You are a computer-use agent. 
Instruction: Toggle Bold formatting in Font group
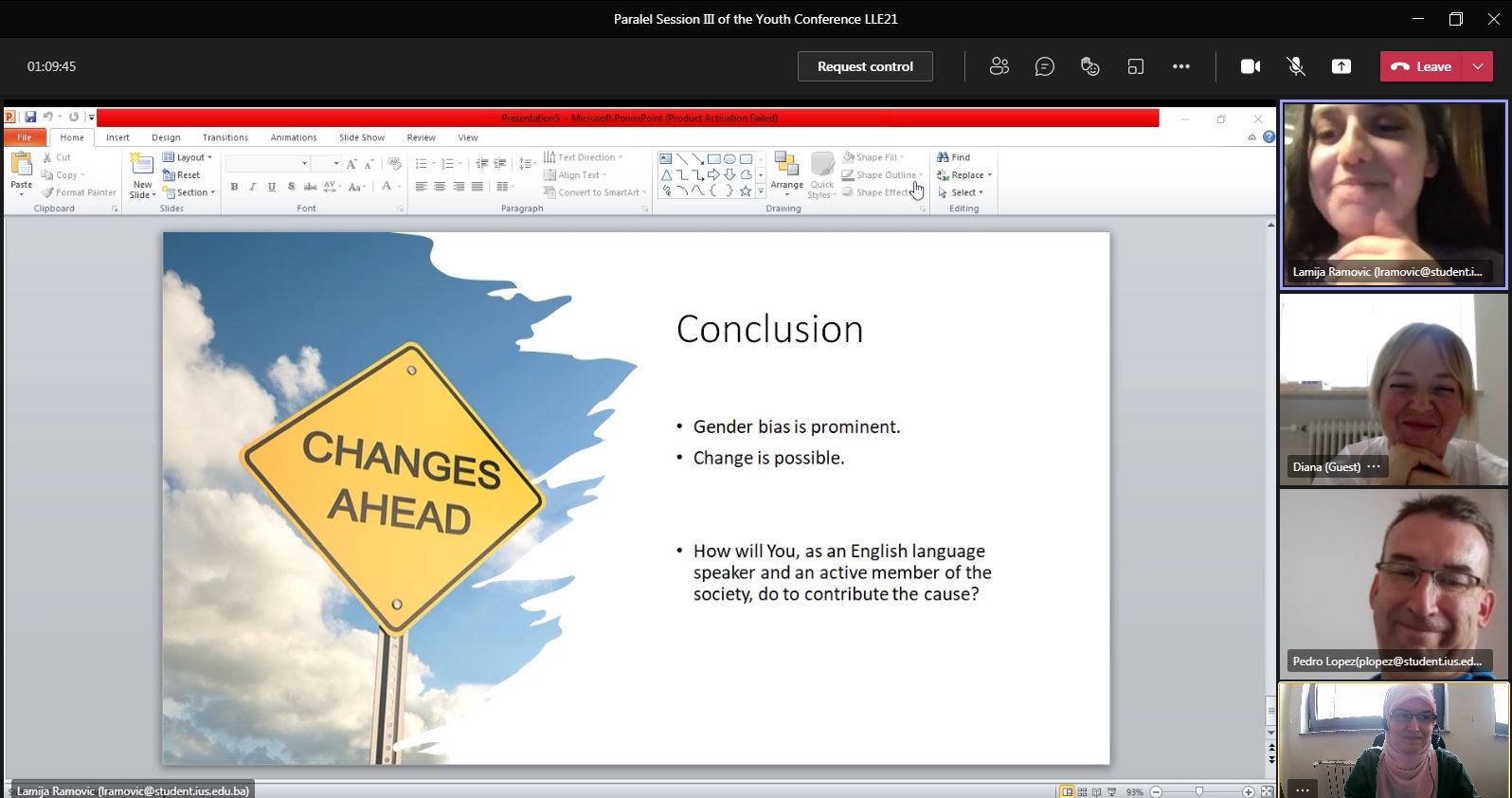coord(234,187)
